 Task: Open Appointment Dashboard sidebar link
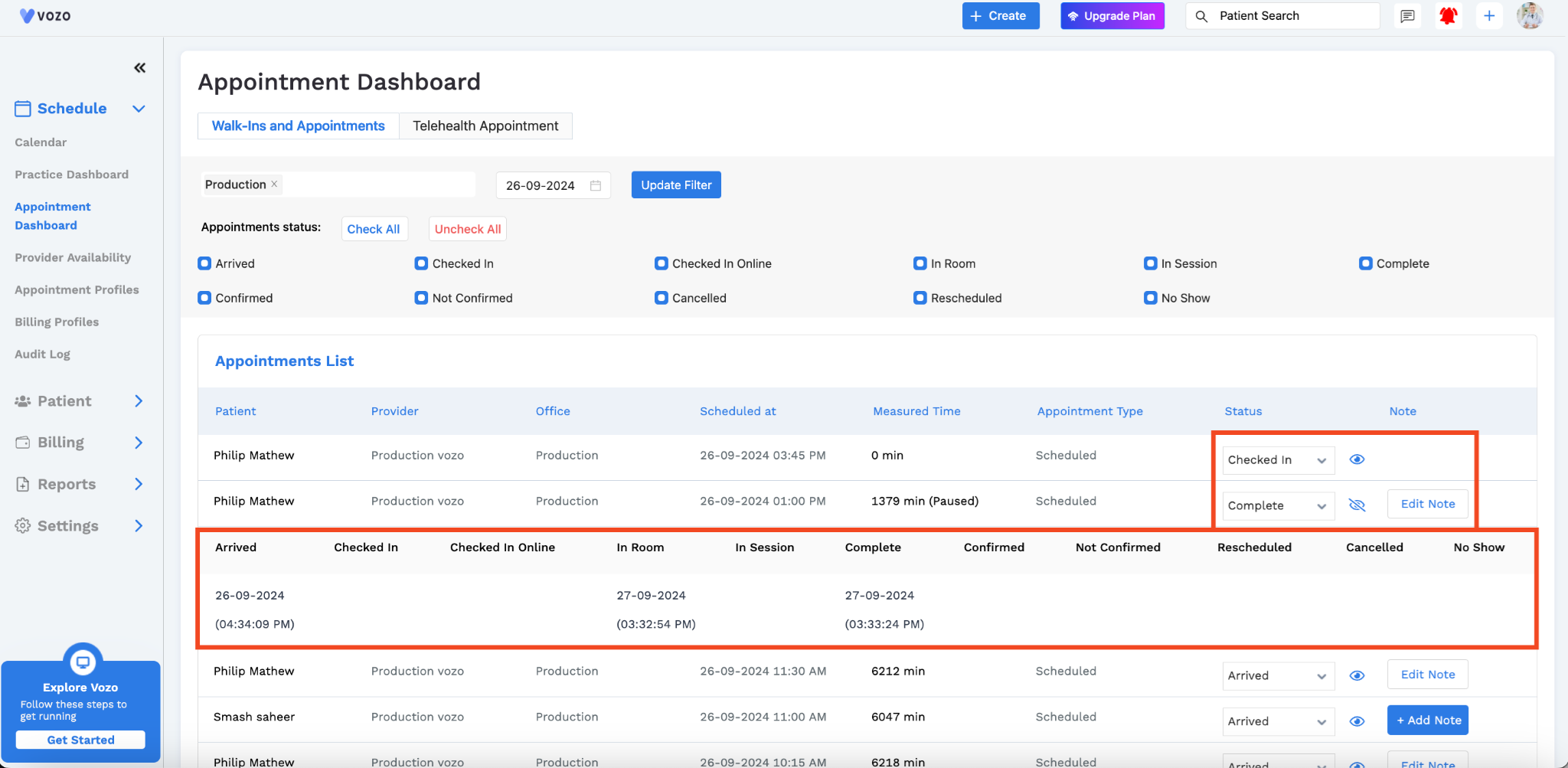pos(53,216)
